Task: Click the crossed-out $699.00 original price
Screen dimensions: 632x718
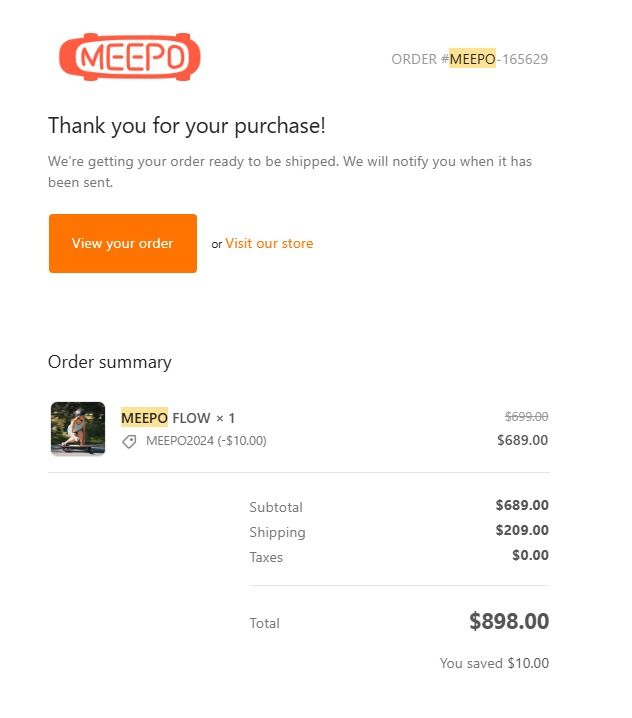Action: pos(526,417)
